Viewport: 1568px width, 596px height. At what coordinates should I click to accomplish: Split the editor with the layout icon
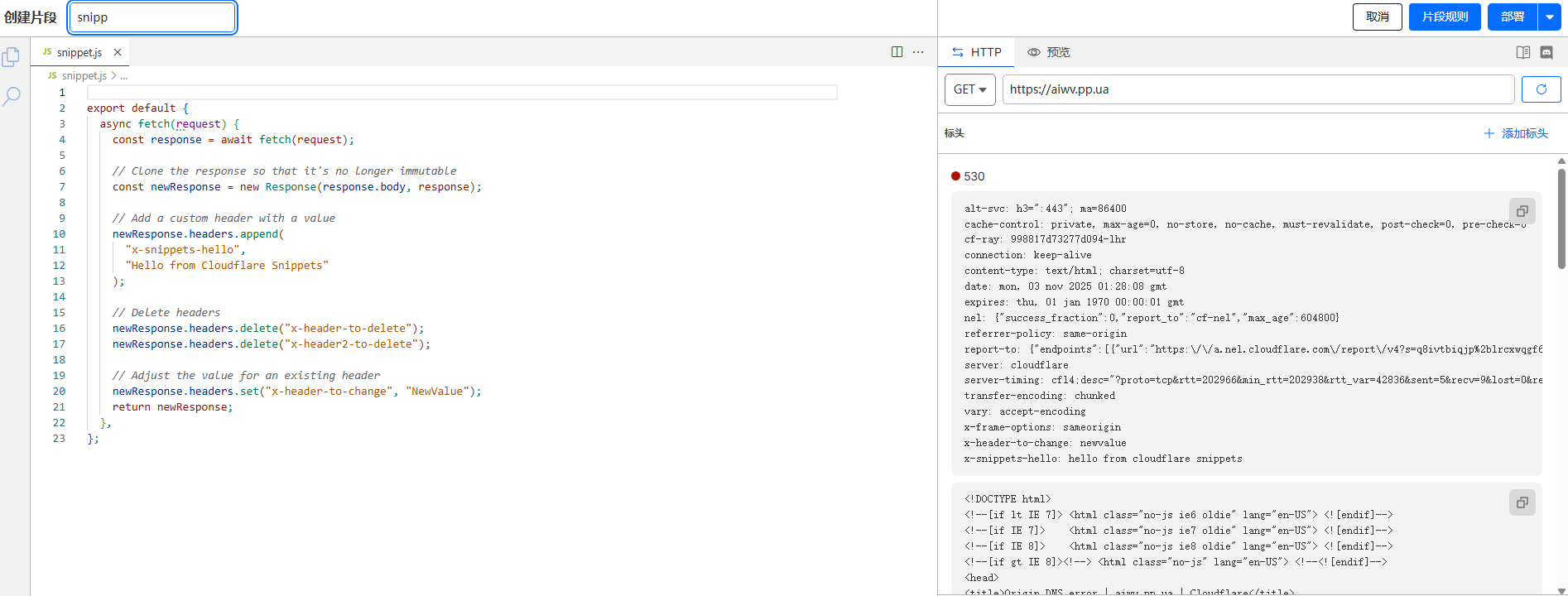[897, 52]
